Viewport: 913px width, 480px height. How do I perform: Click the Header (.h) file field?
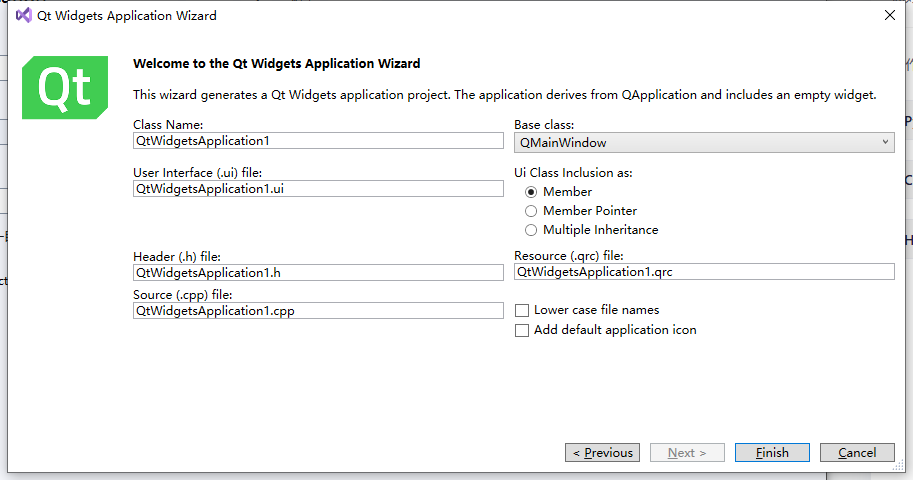click(318, 273)
